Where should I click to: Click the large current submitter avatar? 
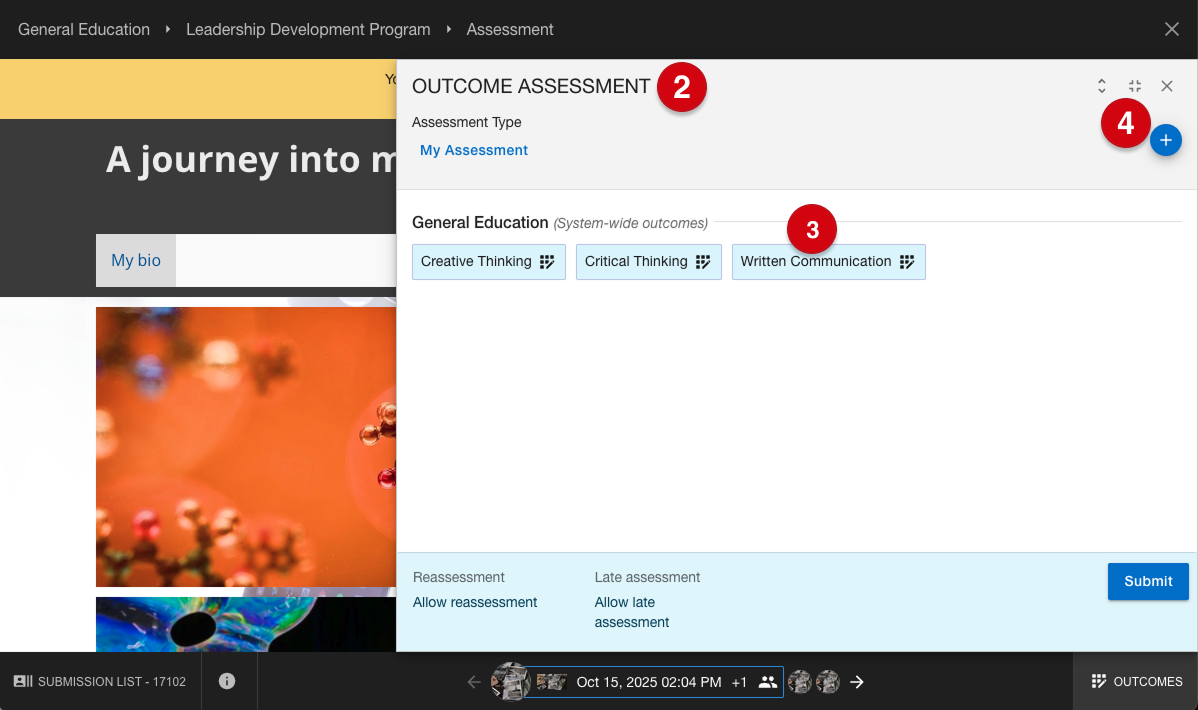click(x=510, y=681)
